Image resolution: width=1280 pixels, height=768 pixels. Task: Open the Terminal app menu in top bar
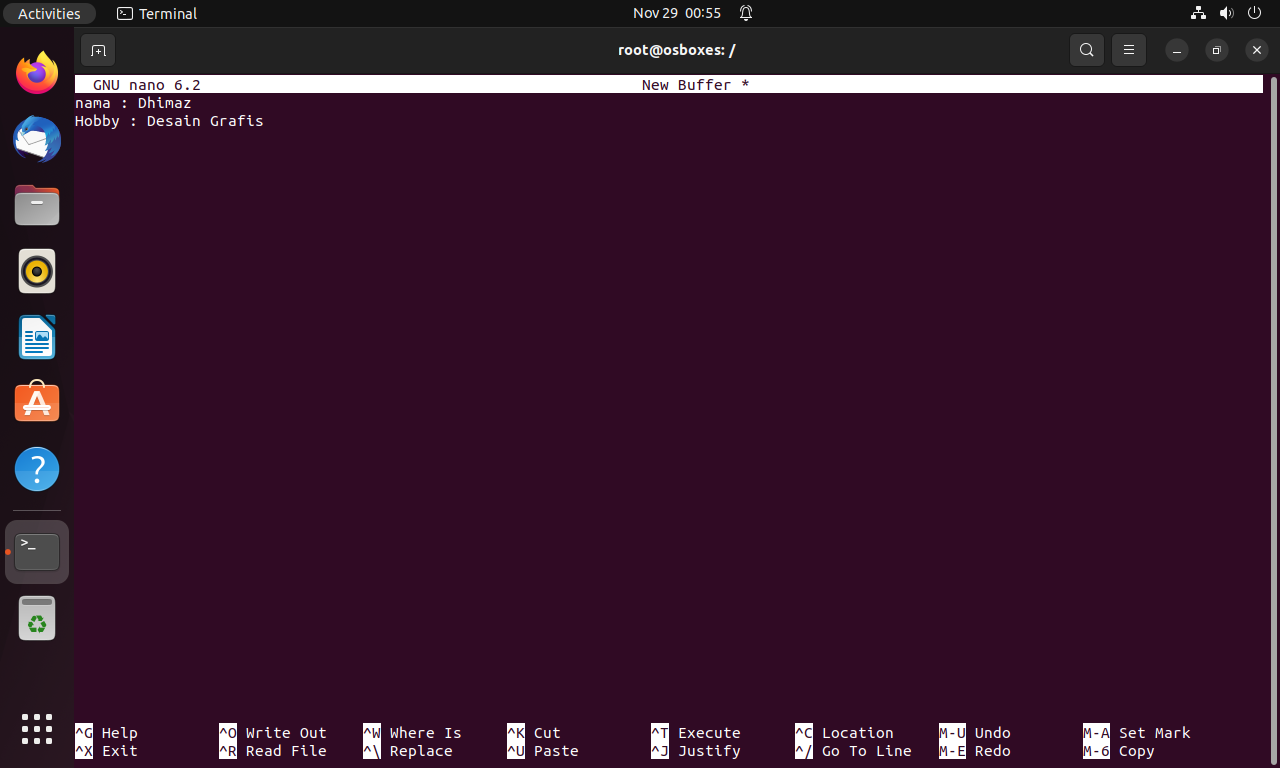[157, 13]
